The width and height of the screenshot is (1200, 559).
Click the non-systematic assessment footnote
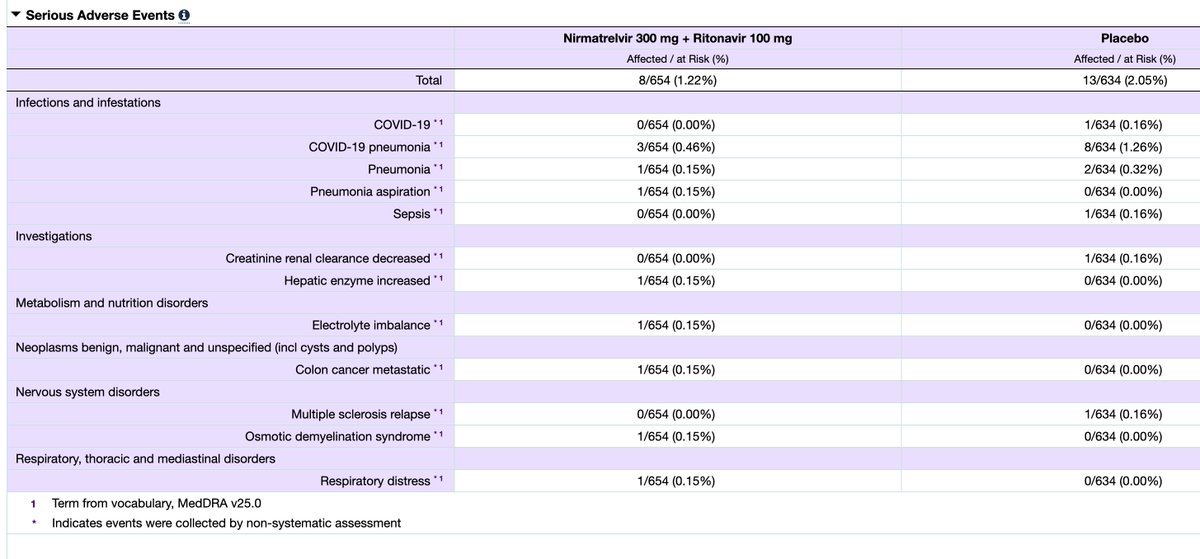pyautogui.click(x=226, y=522)
